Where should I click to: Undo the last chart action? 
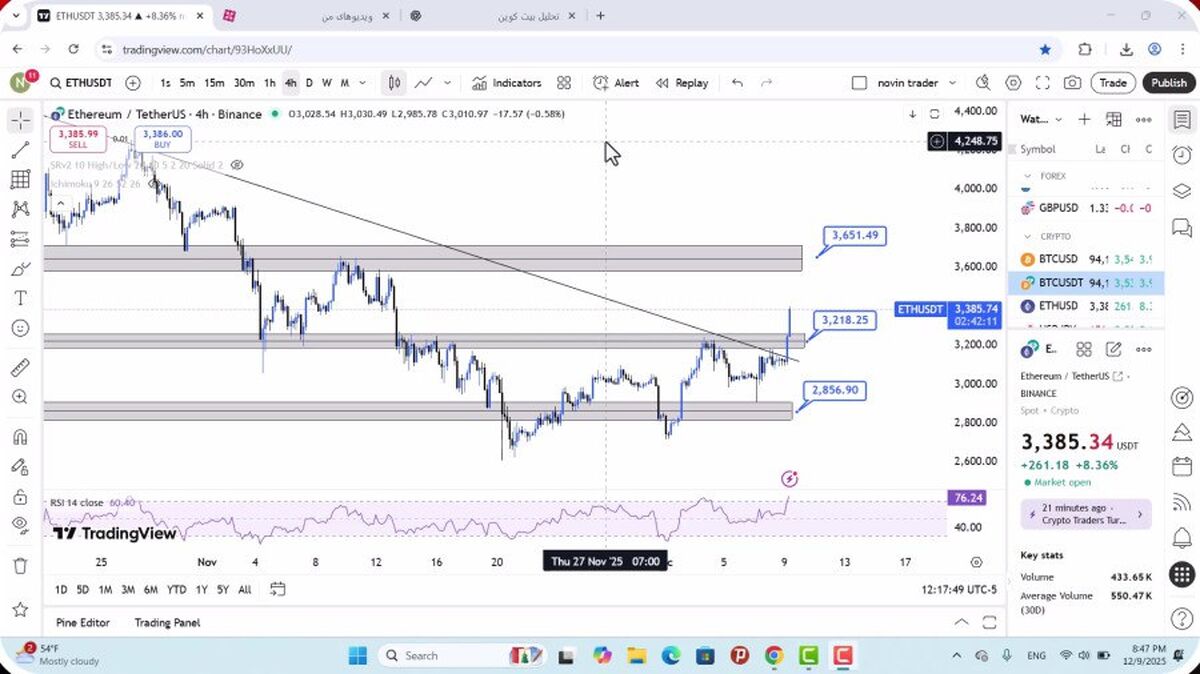[x=737, y=83]
